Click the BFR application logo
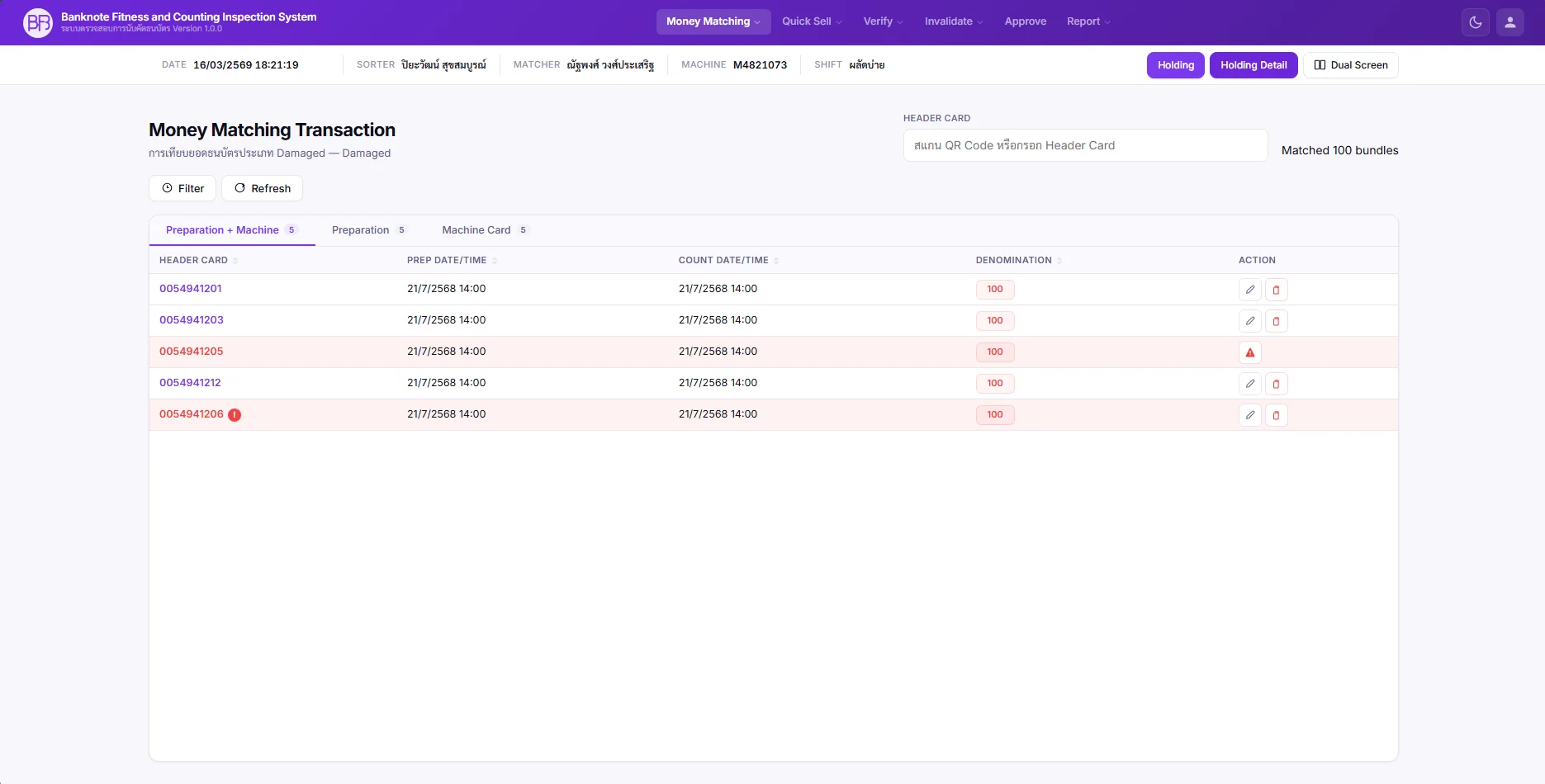 pyautogui.click(x=38, y=22)
